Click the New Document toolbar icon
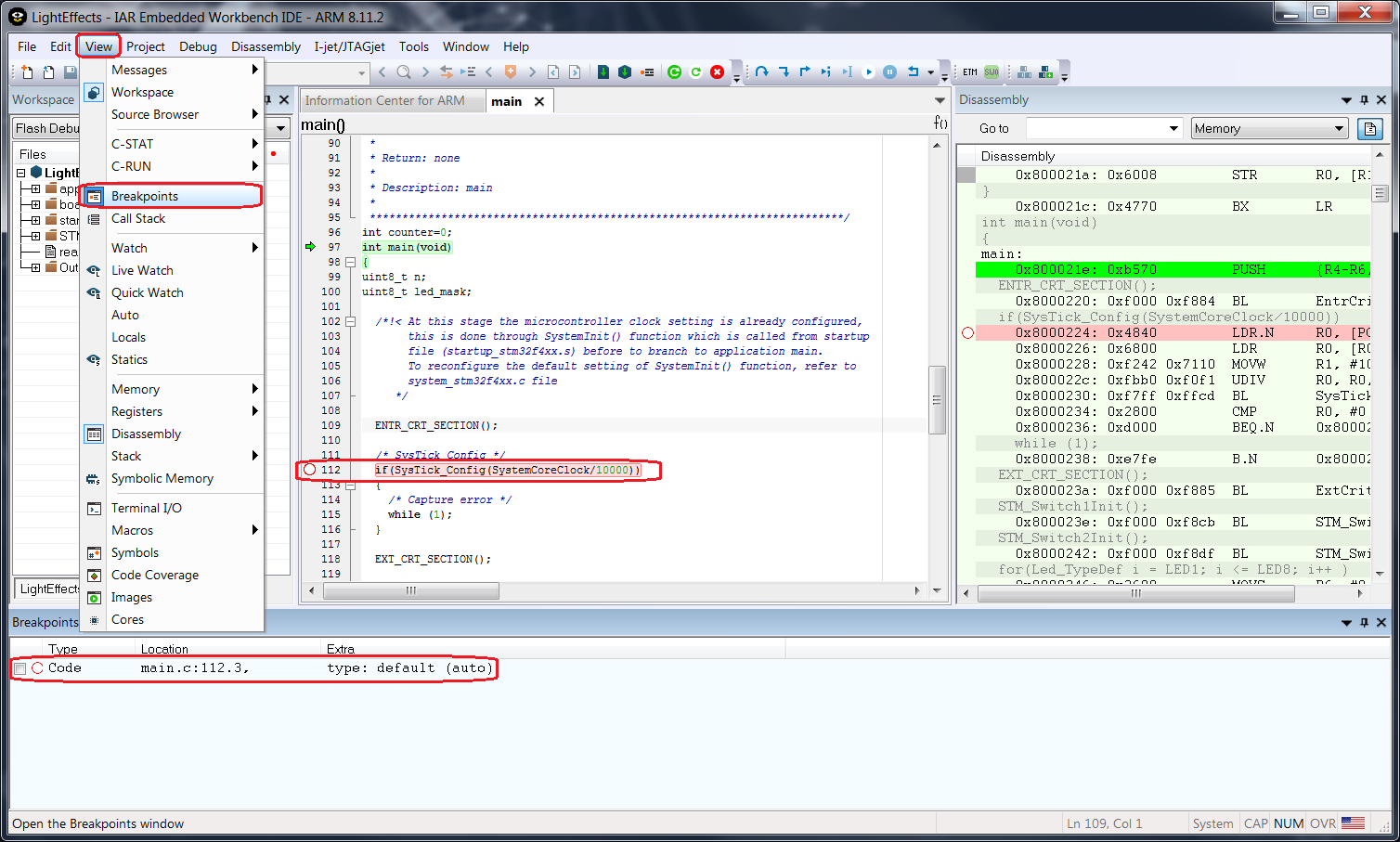The width and height of the screenshot is (1400, 842). 27,72
